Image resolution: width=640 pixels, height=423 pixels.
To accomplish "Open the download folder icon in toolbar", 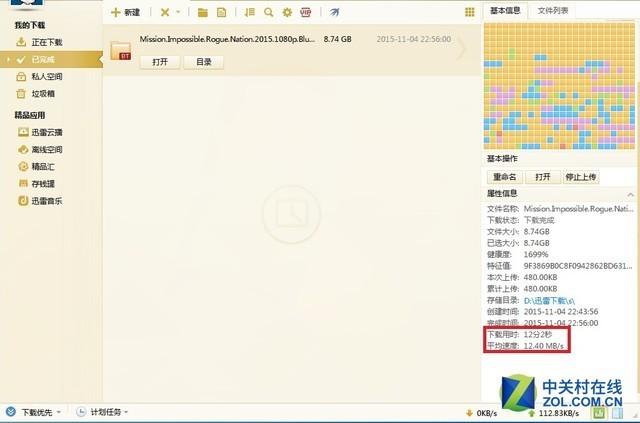I will coord(203,12).
